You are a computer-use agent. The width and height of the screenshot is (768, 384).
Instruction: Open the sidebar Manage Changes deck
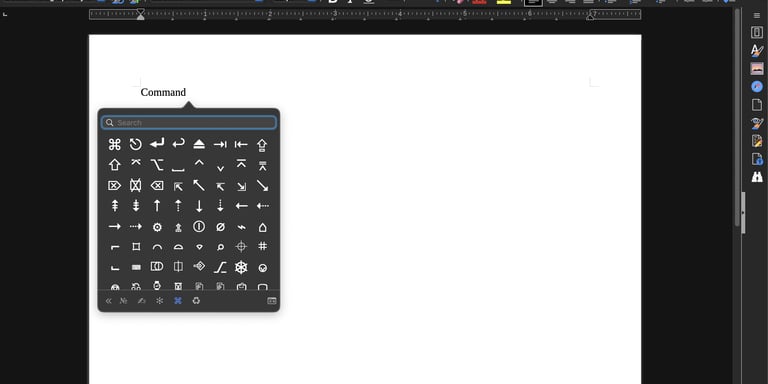tap(757, 141)
